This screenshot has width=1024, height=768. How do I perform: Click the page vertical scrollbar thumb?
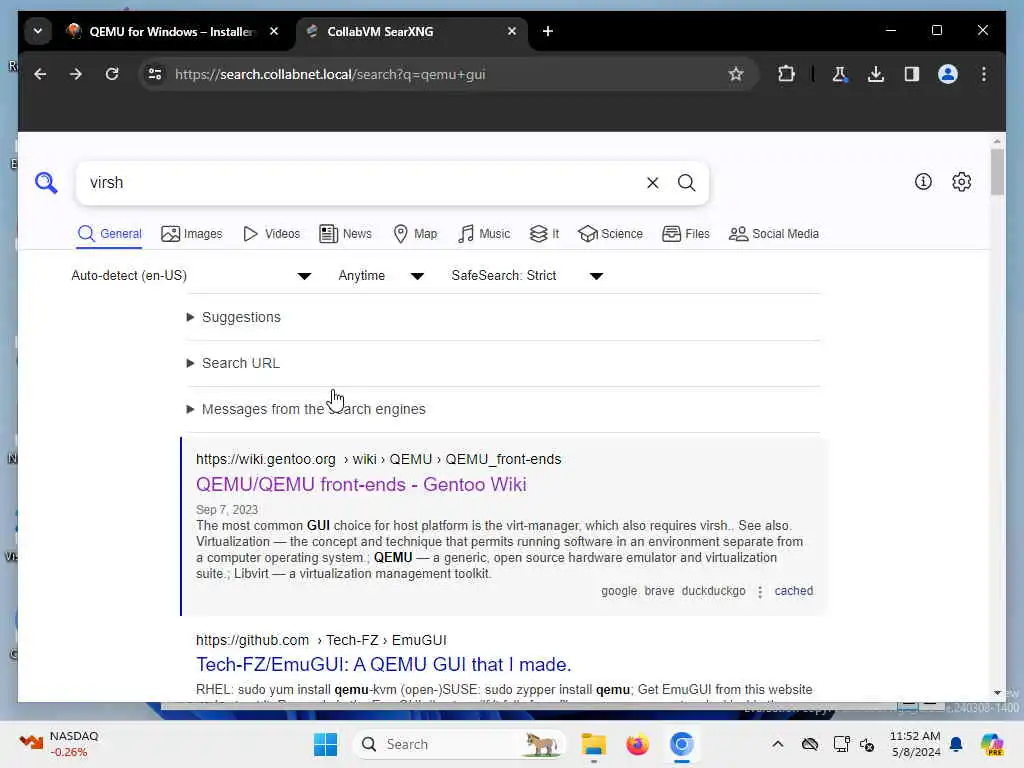997,172
